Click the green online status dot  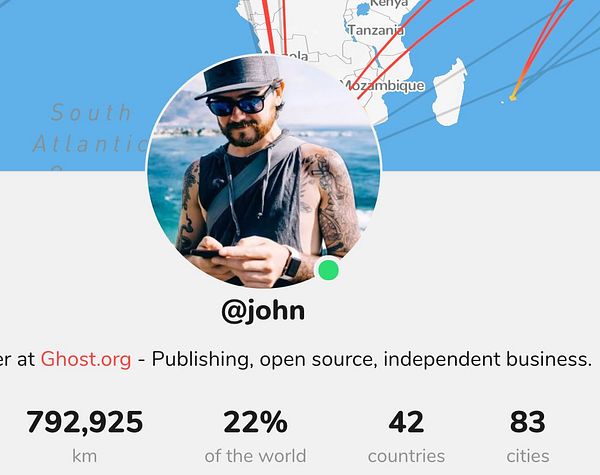pyautogui.click(x=328, y=270)
